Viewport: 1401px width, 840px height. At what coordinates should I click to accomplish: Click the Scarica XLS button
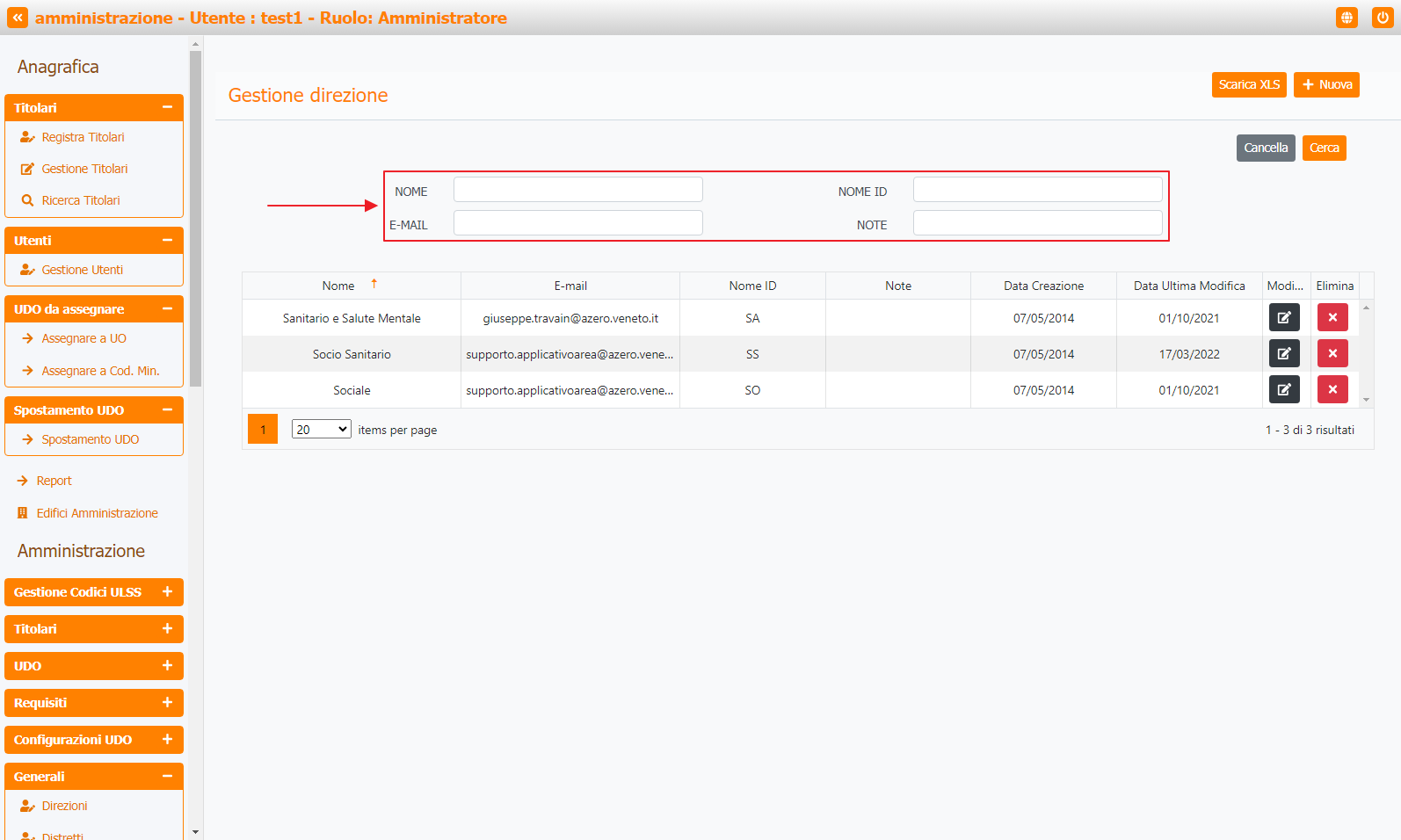coord(1248,85)
